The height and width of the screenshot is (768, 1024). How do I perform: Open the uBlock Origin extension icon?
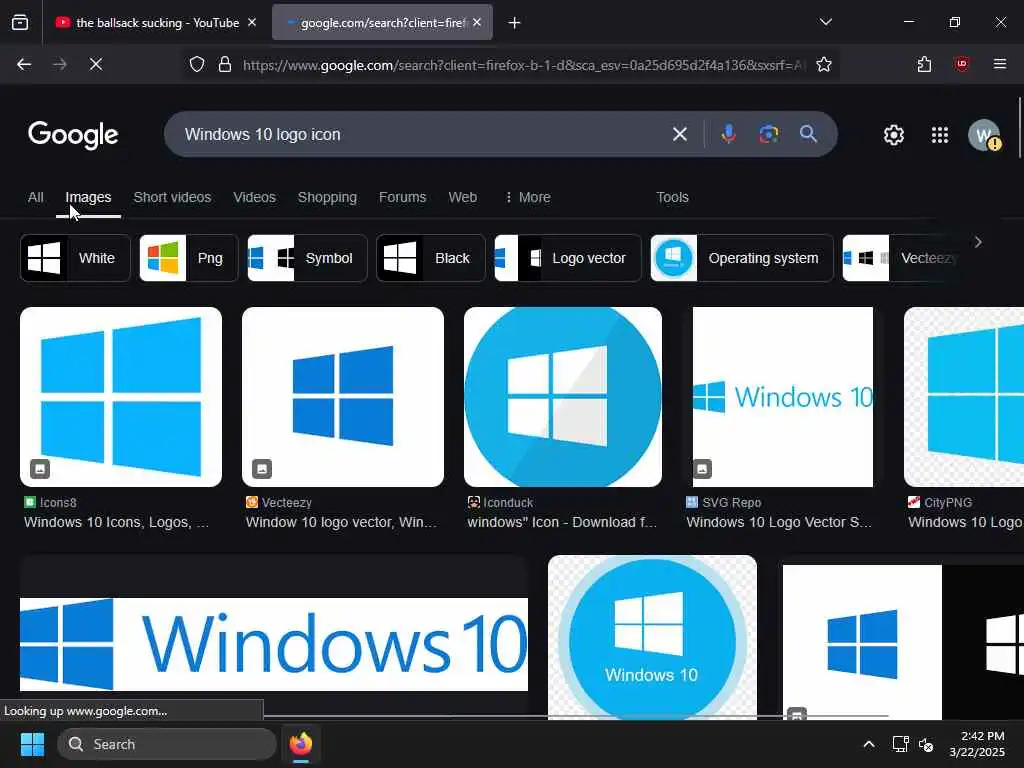pos(961,64)
